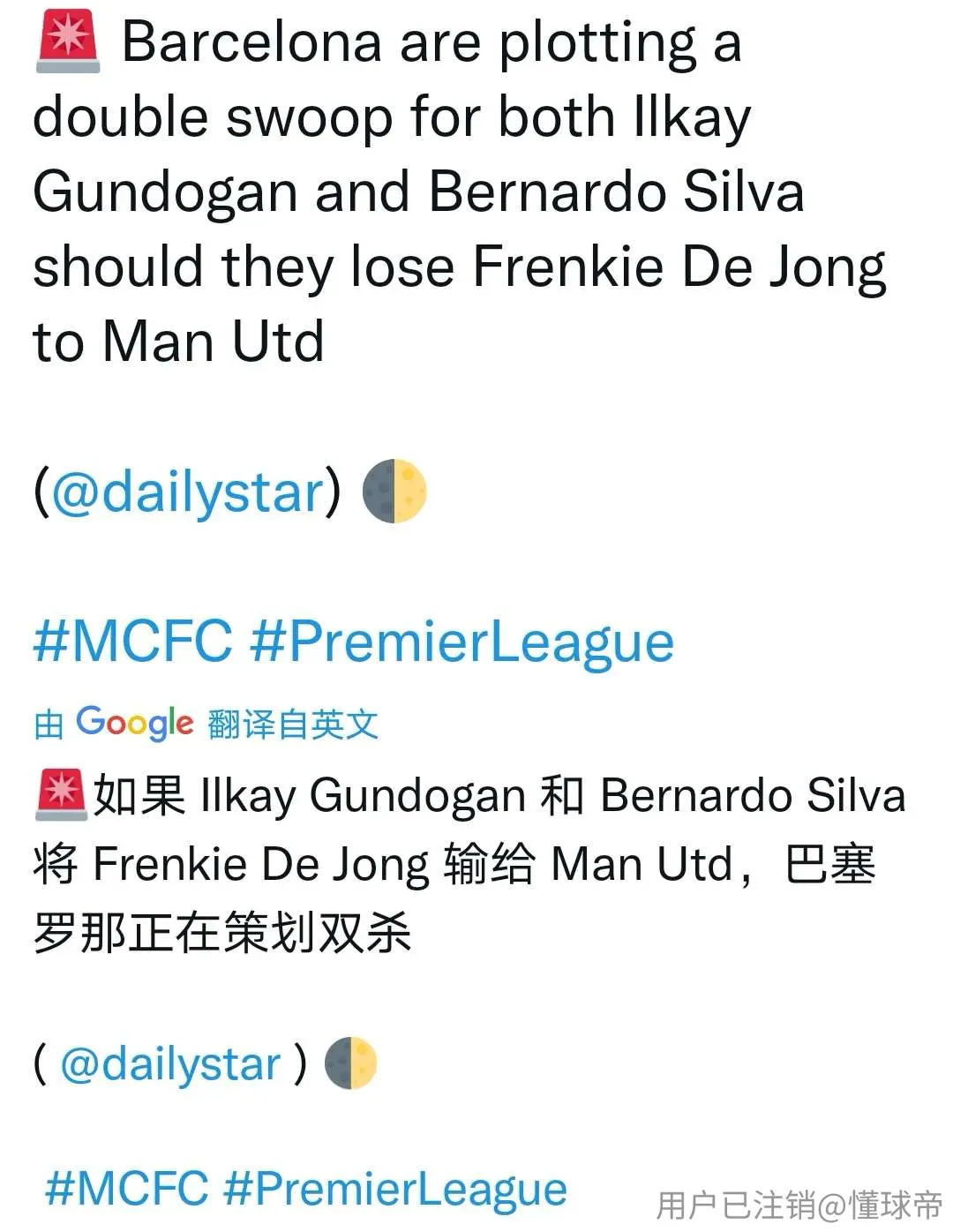Click the 翻译自英文 translation label
The width and height of the screenshot is (953, 1232).
click(x=293, y=725)
